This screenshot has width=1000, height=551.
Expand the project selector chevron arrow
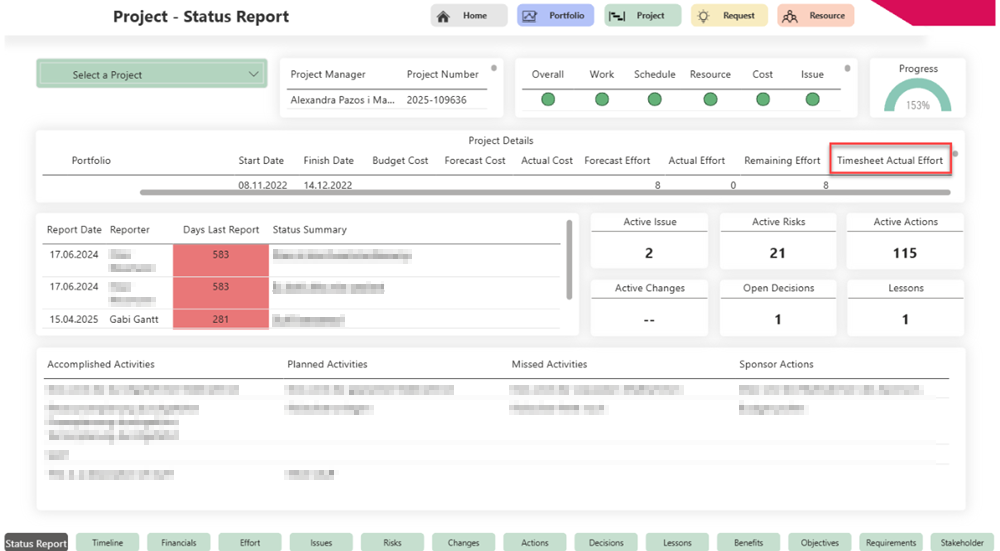click(254, 74)
